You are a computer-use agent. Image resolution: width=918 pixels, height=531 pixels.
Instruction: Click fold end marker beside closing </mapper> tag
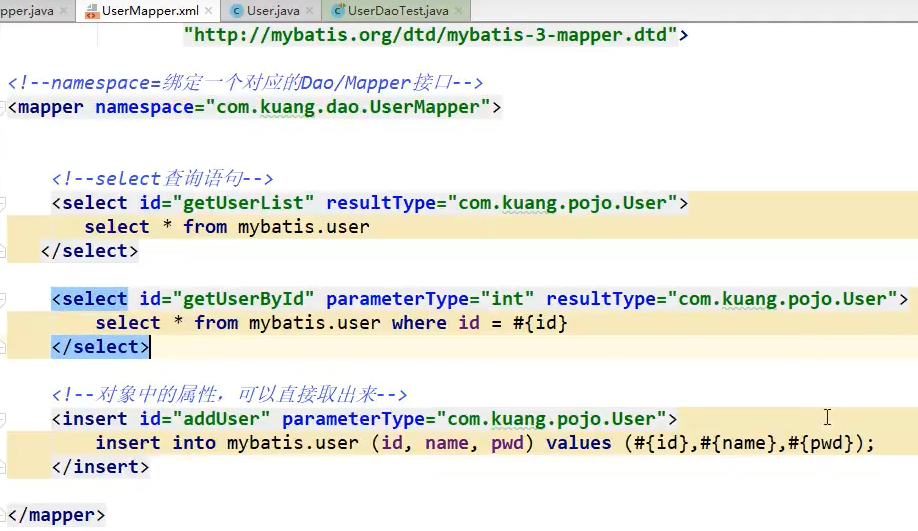(x=2, y=515)
